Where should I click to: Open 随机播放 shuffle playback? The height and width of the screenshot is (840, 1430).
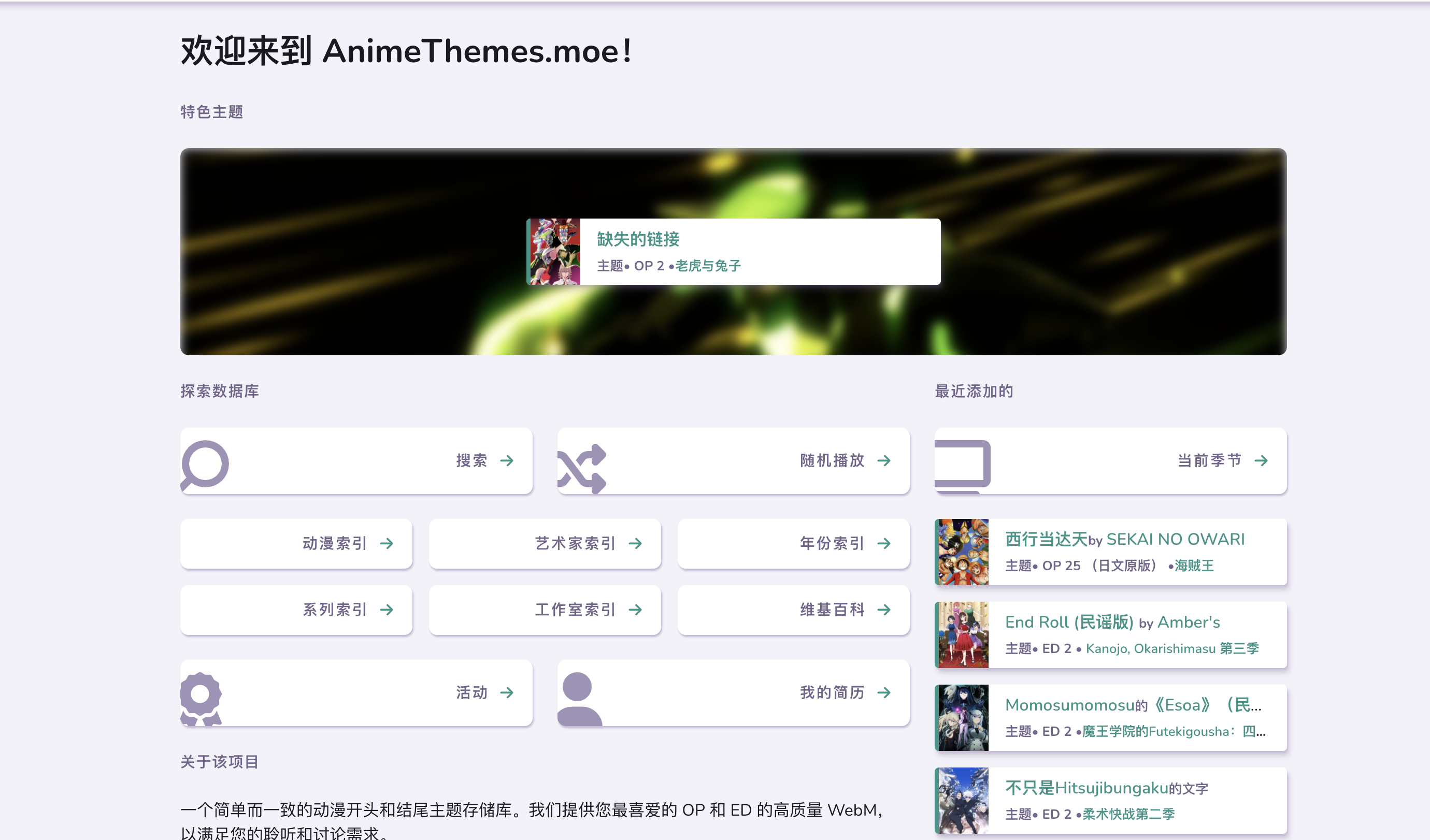click(733, 461)
